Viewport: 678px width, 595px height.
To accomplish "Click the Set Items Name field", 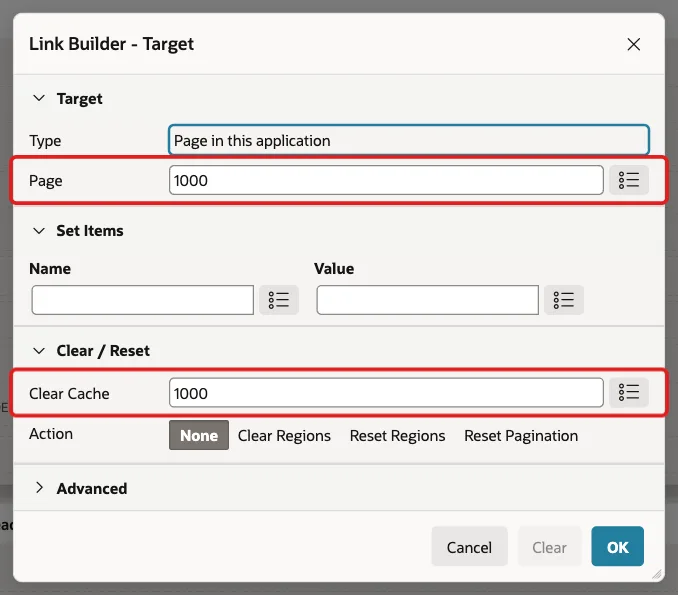I will click(x=143, y=300).
